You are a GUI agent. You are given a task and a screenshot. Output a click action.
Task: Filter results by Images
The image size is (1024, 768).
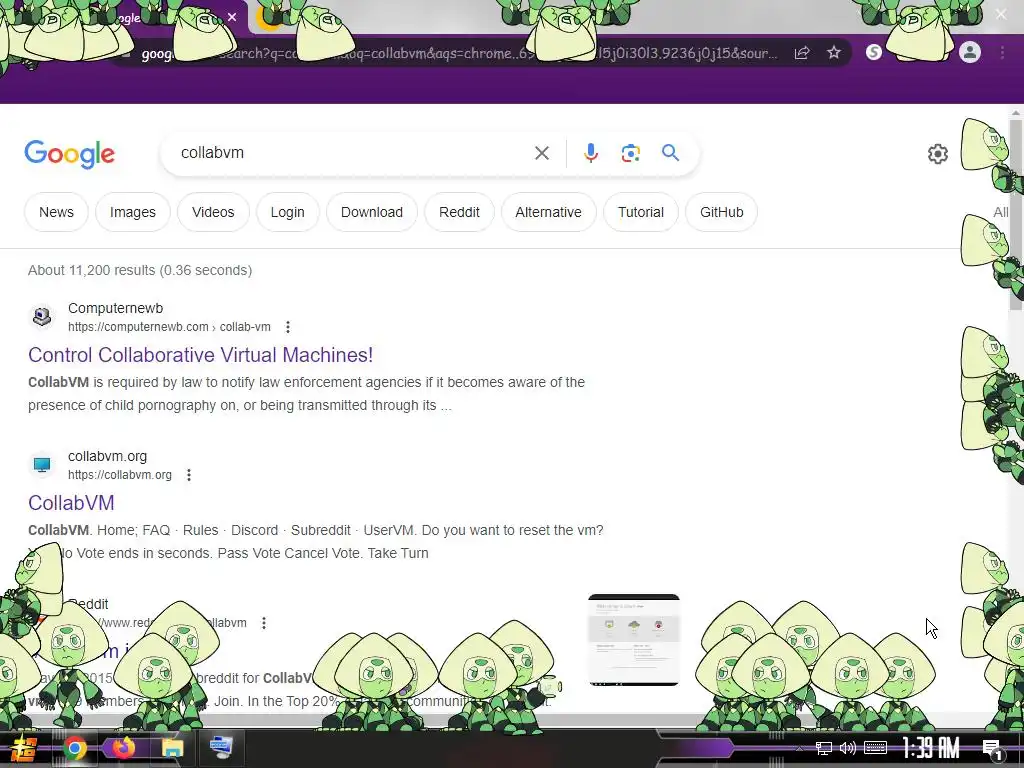(x=133, y=212)
